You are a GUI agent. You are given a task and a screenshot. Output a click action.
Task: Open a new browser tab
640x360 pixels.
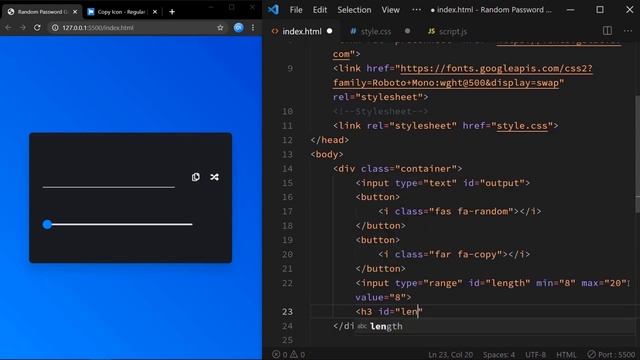(x=172, y=11)
